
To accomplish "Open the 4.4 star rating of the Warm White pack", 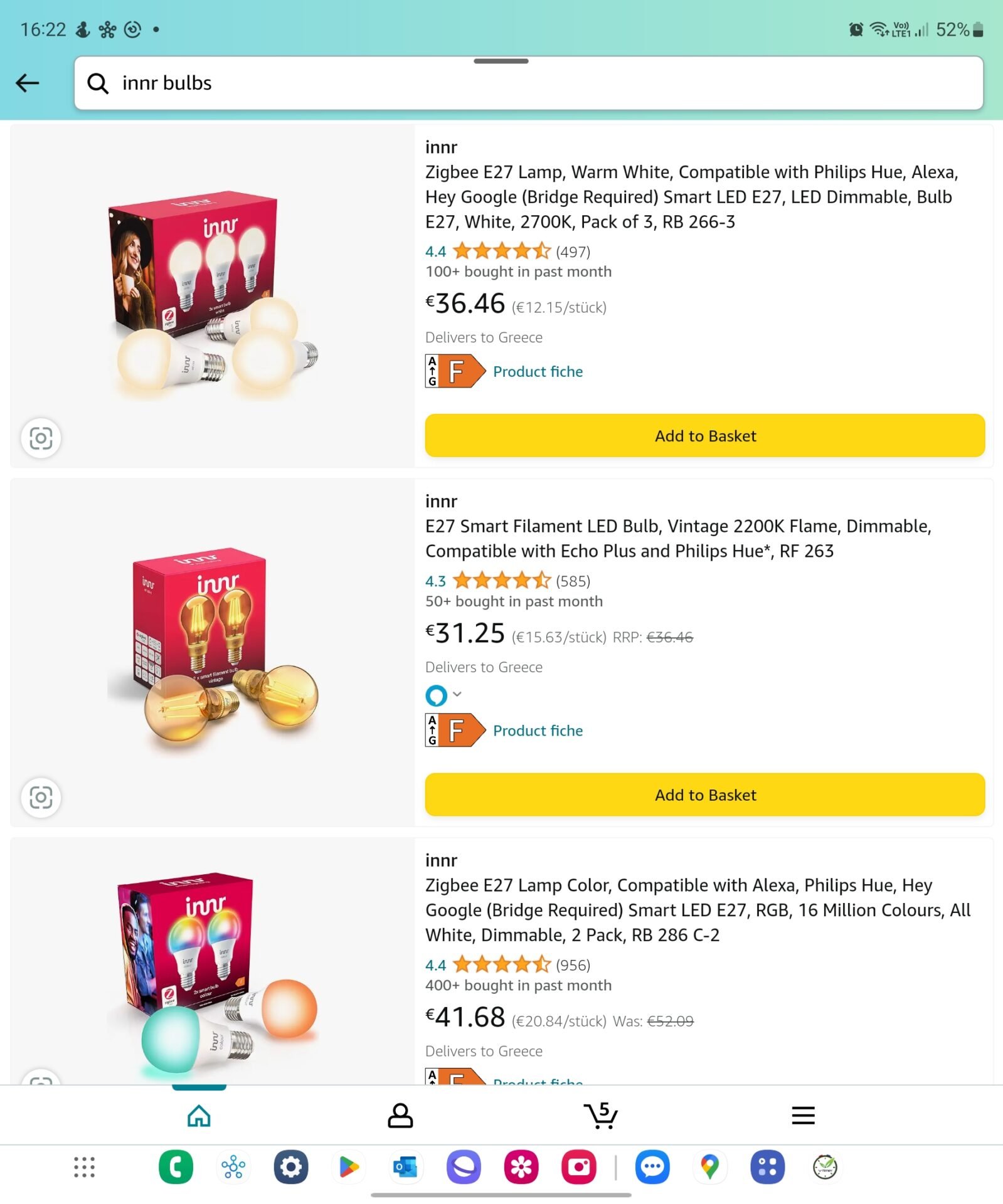I will coord(501,251).
